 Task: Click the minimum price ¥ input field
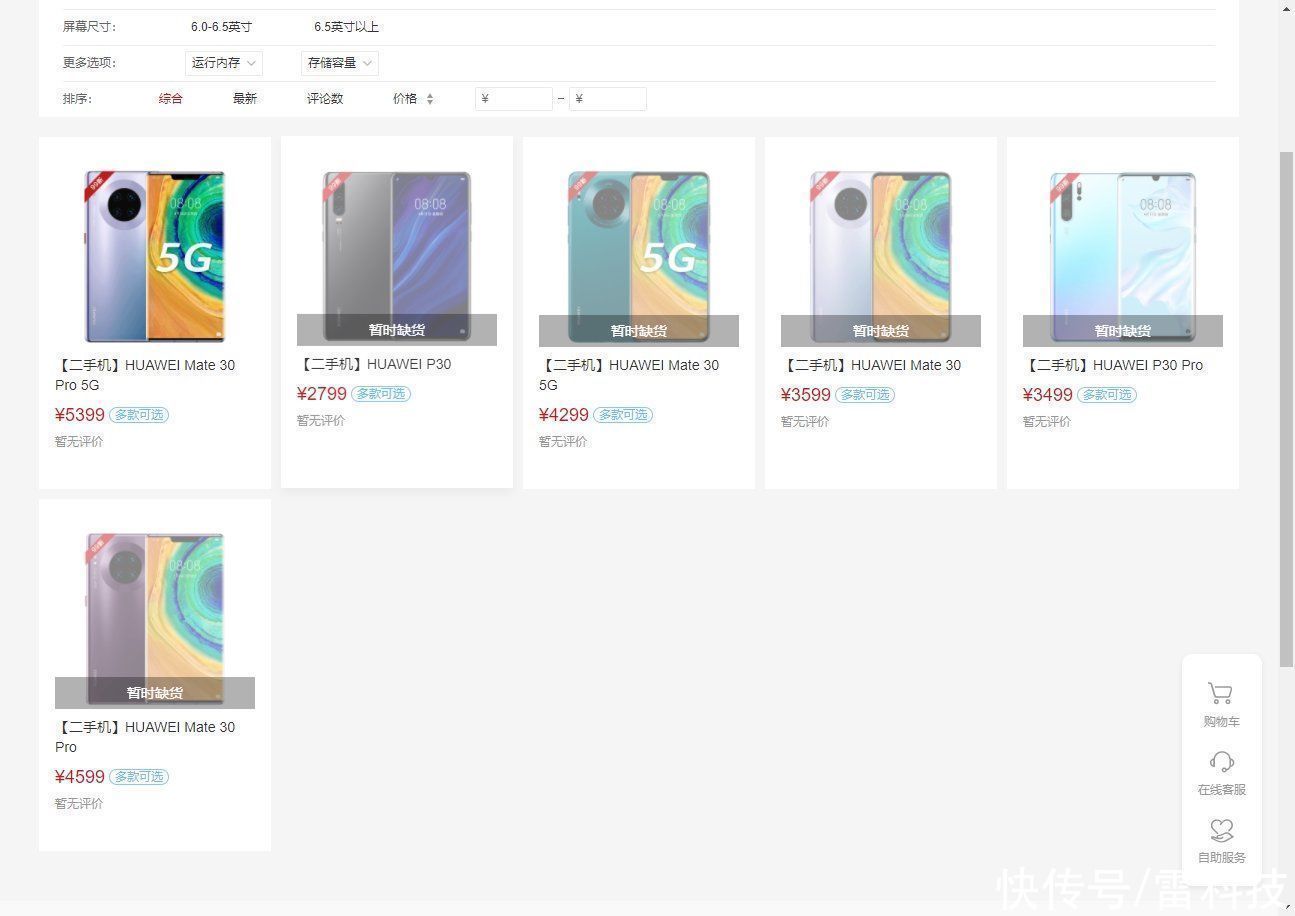pos(513,98)
